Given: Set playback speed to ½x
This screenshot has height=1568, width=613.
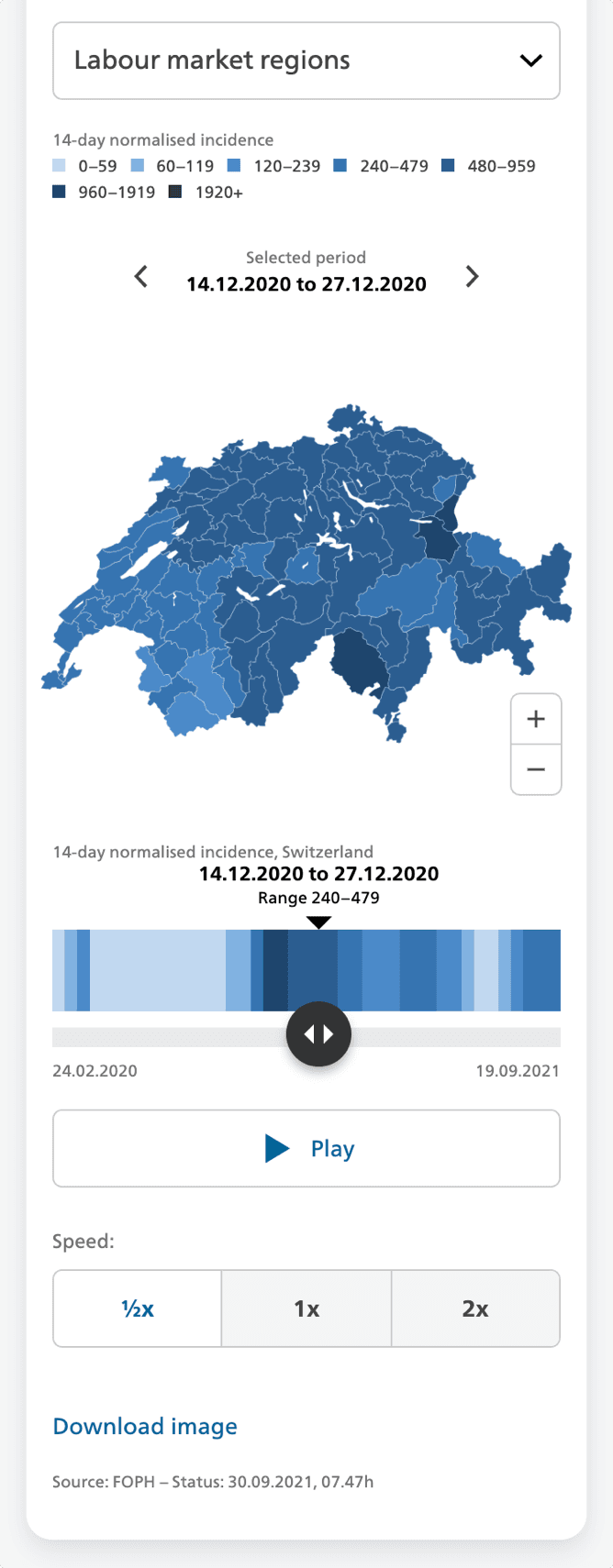Looking at the screenshot, I should point(138,1309).
